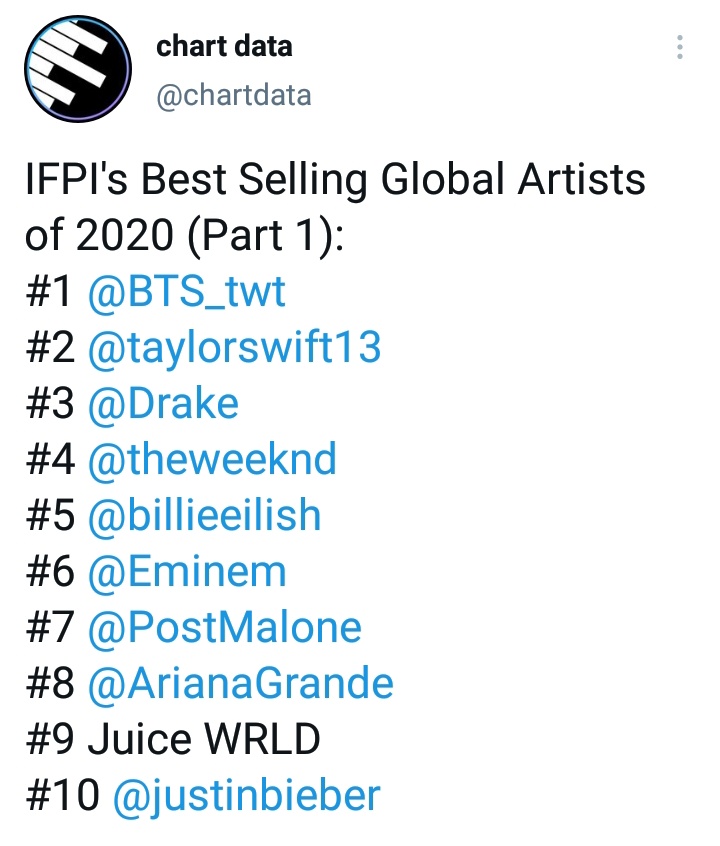
Task: Tap the @theweeknd mention
Action: (212, 459)
